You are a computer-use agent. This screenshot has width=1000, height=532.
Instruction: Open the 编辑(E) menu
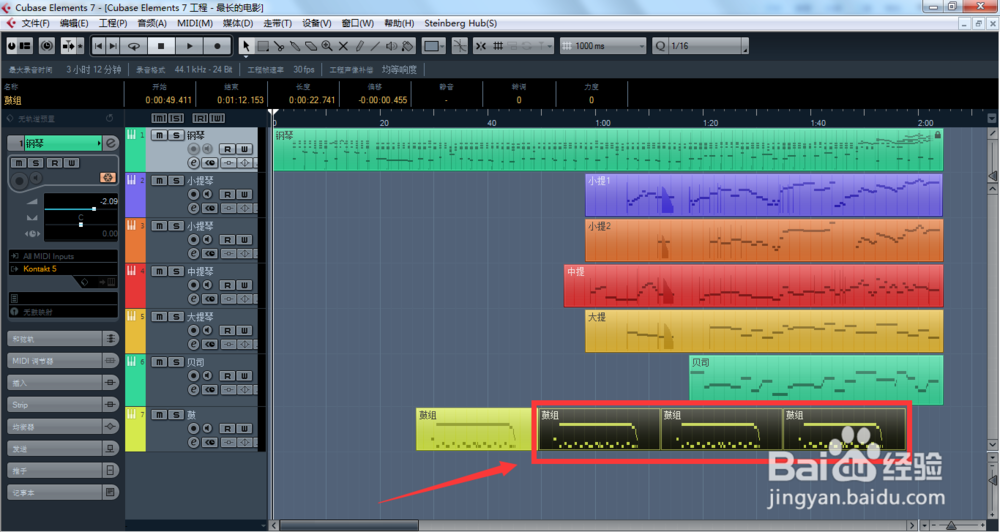[x=74, y=23]
